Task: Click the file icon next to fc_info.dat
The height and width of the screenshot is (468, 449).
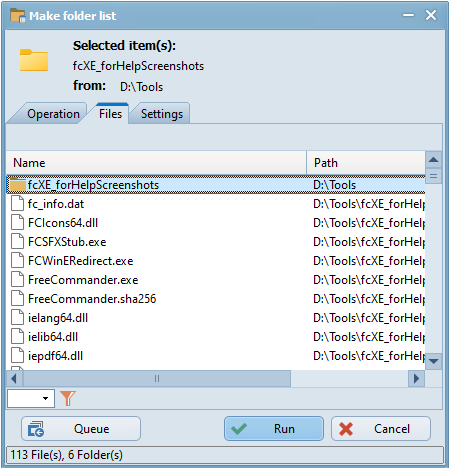Action: tap(18, 203)
